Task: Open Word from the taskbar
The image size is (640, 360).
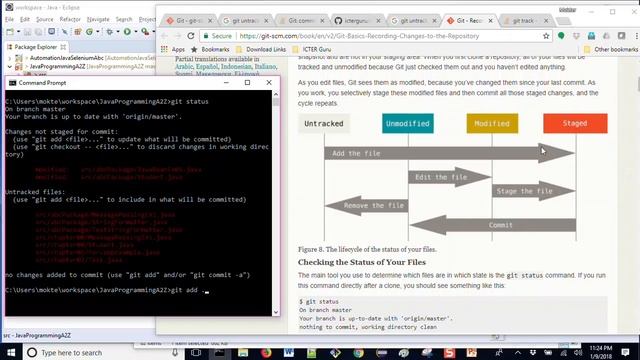Action: point(289,352)
